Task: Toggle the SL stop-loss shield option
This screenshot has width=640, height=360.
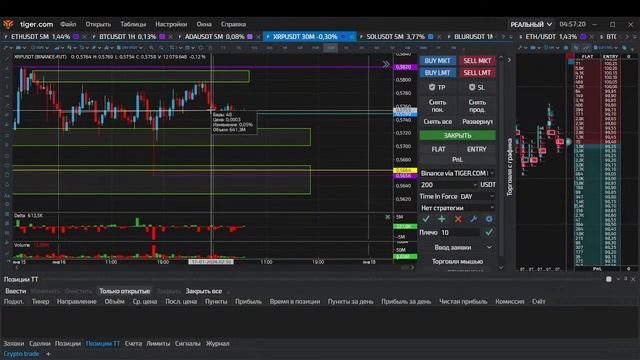Action: click(x=477, y=87)
